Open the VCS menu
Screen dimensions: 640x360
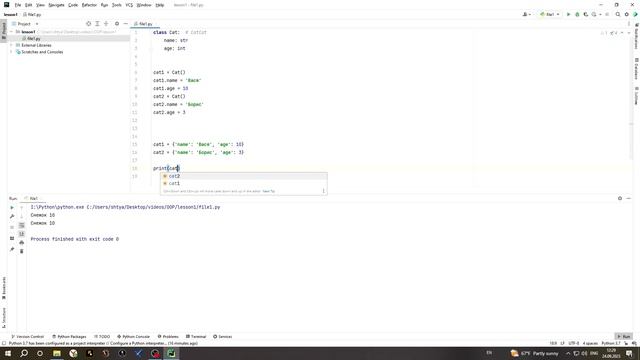tap(129, 5)
